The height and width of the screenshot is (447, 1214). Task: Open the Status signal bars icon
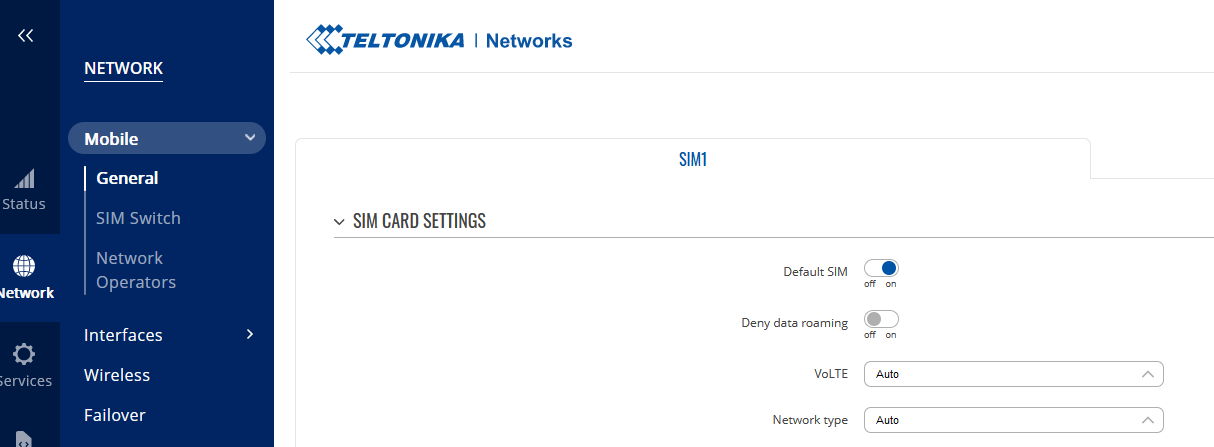24,180
